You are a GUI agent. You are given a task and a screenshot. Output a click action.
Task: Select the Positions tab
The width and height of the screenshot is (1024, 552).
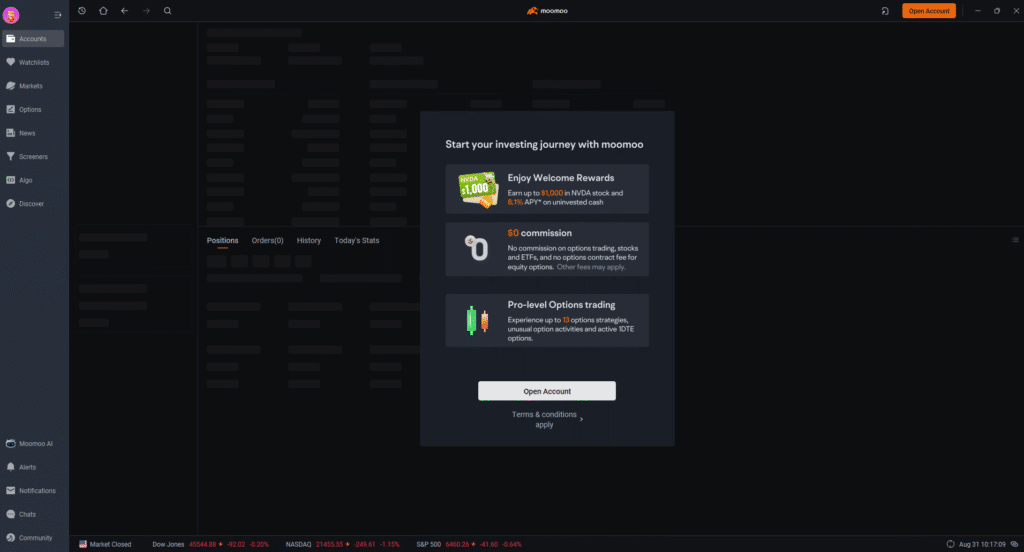click(222, 240)
